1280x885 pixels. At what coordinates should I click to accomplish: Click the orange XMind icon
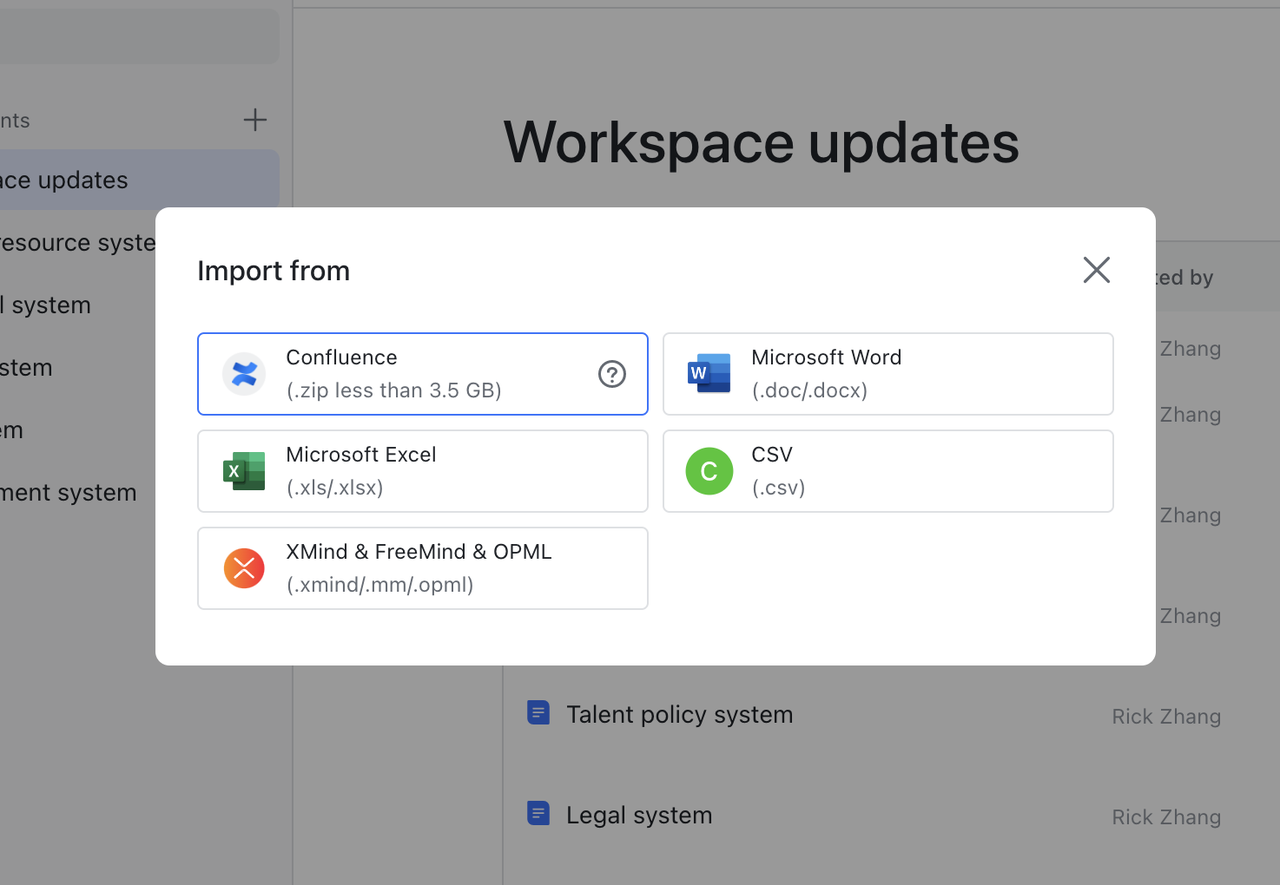point(244,568)
